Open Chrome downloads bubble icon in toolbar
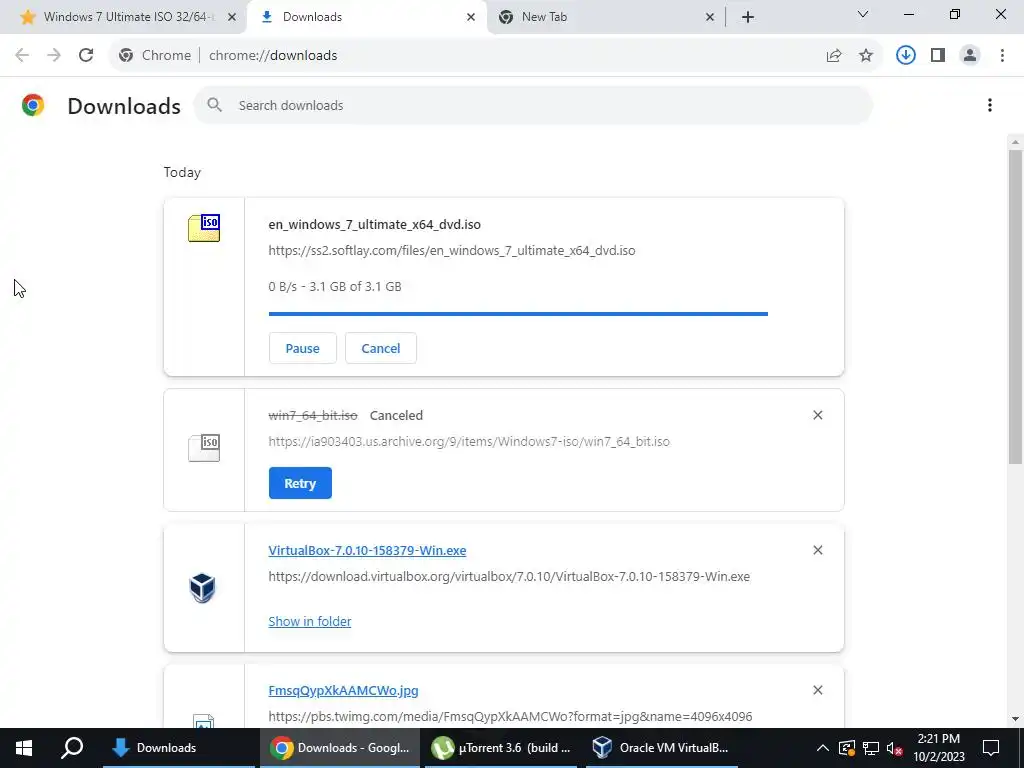1024x768 pixels. click(x=905, y=55)
